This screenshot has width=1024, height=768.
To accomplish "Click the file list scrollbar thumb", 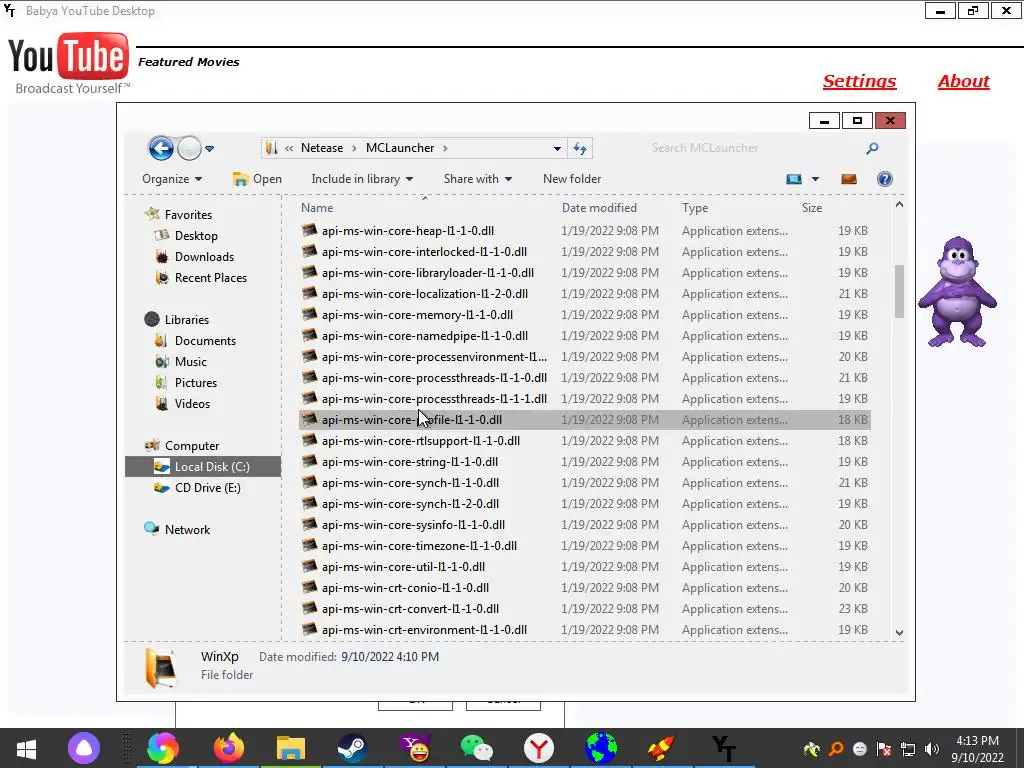I will tap(899, 291).
